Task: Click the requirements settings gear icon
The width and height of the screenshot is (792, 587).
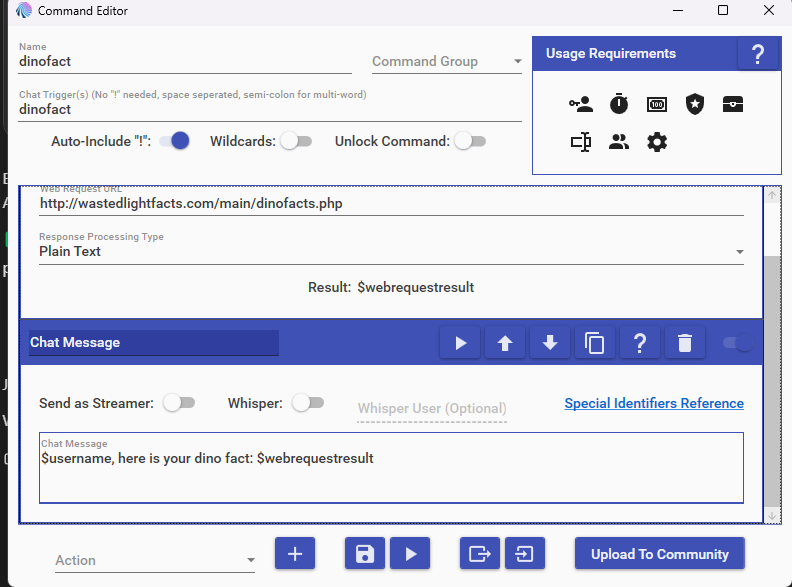Action: coord(657,142)
